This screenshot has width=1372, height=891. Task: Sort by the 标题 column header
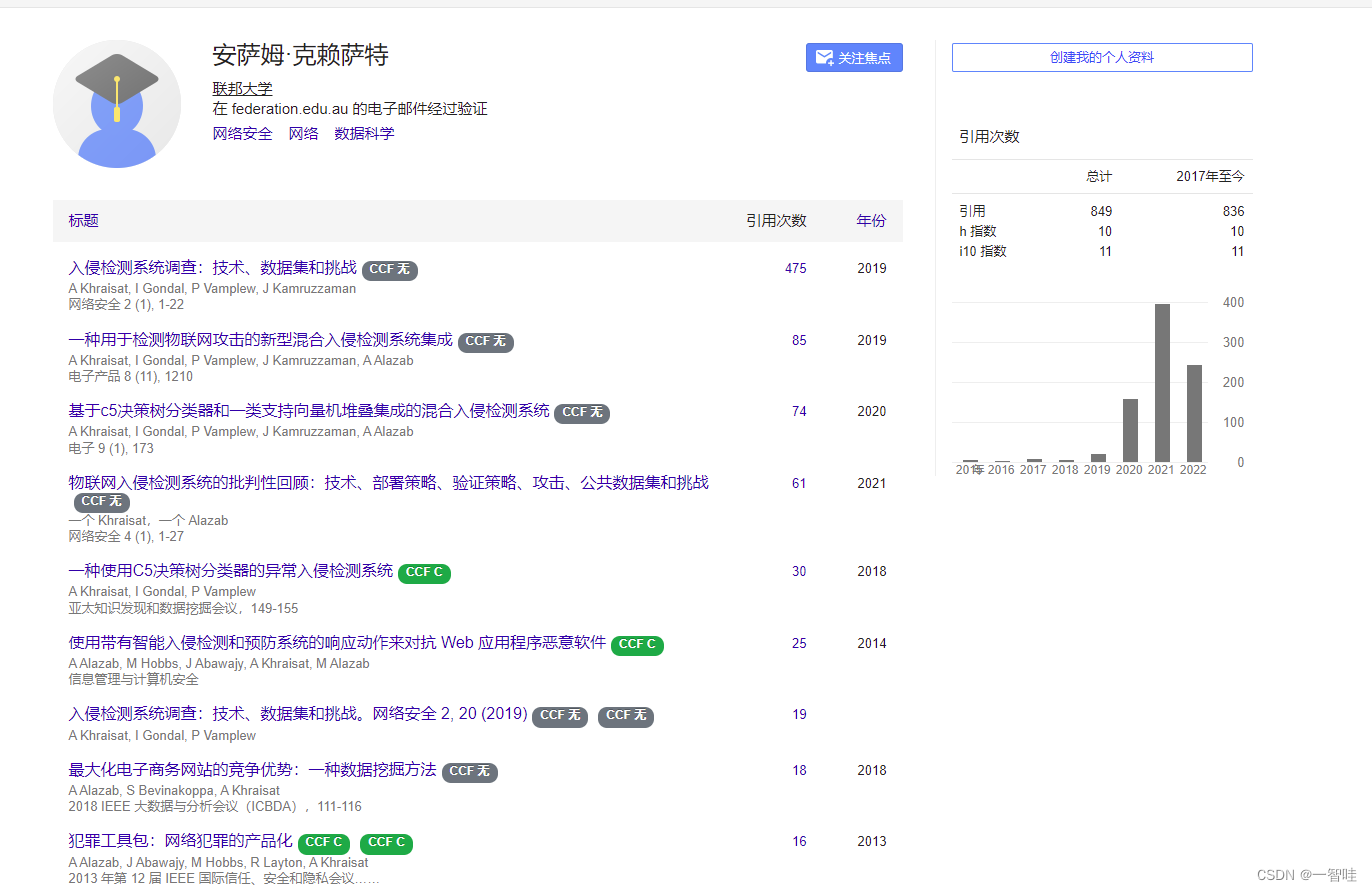tap(84, 221)
